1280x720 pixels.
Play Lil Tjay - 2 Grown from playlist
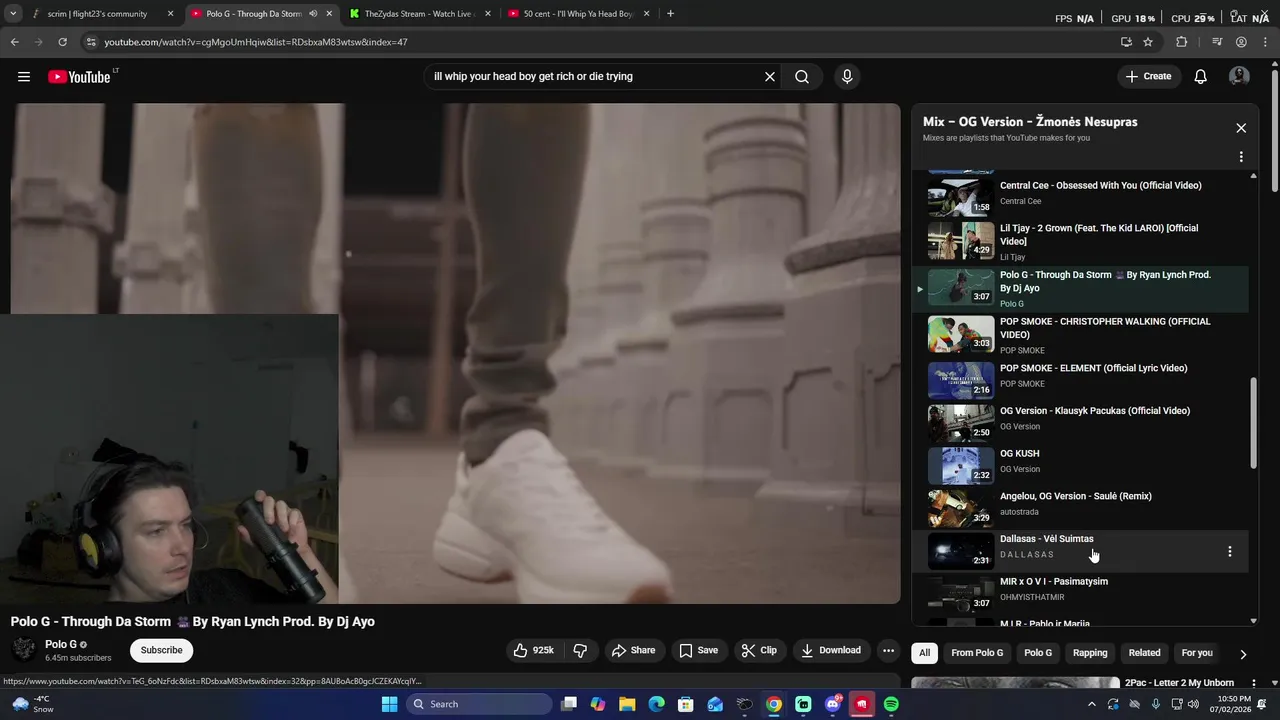1079,241
